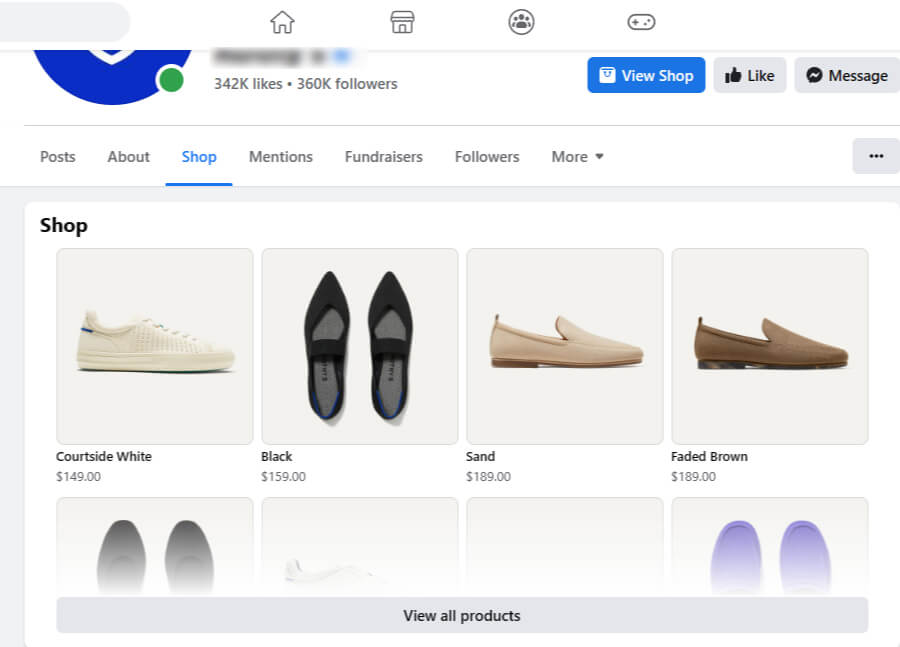This screenshot has width=900, height=647.
Task: Open the Mentions tab
Action: [281, 157]
